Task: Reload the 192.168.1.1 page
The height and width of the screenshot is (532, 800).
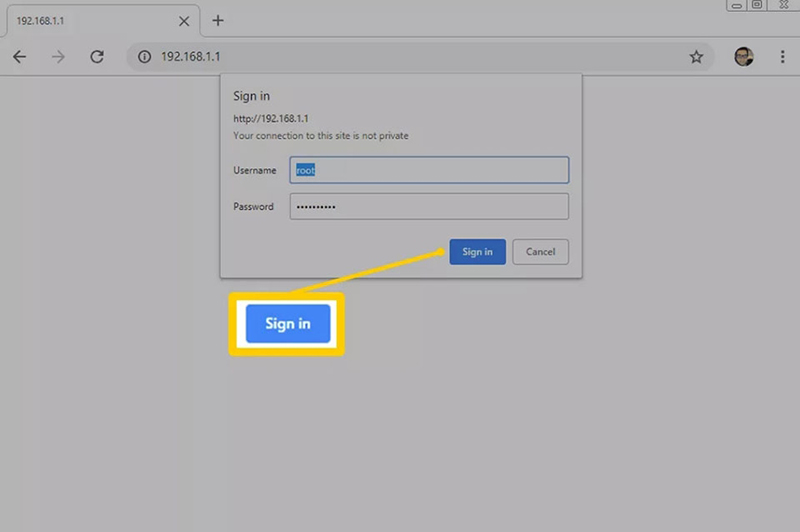Action: point(97,57)
